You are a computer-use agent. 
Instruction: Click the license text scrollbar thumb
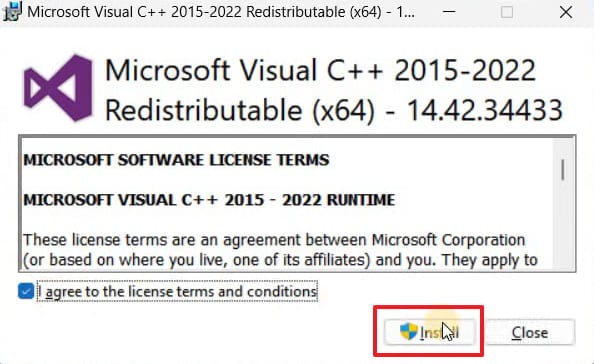click(563, 170)
